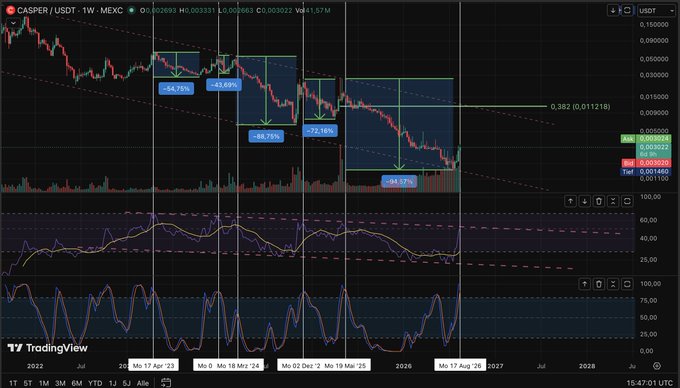Select the -94,57% price range label
This screenshot has width=680, height=388.
tap(399, 181)
